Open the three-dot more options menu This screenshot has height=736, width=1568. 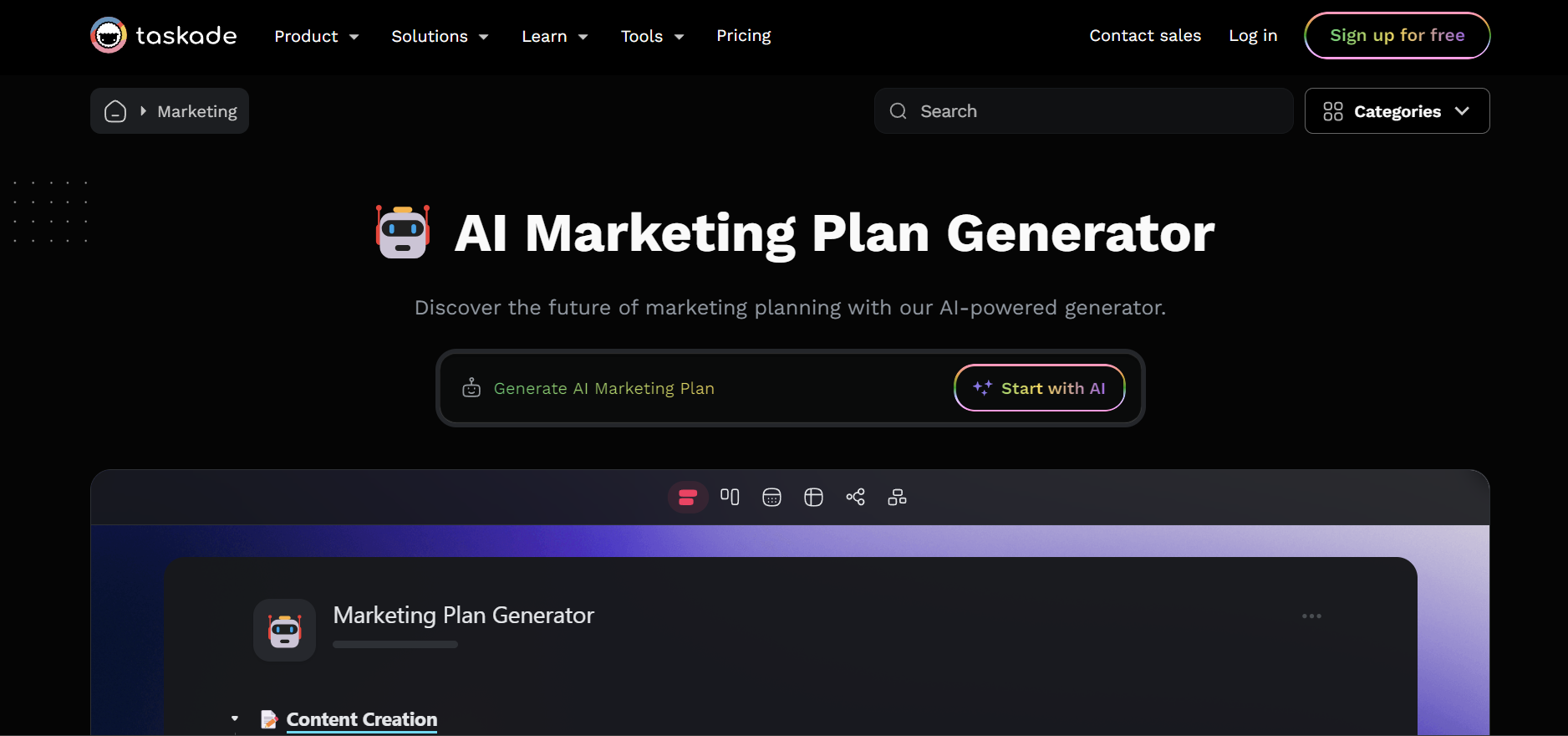click(1311, 616)
